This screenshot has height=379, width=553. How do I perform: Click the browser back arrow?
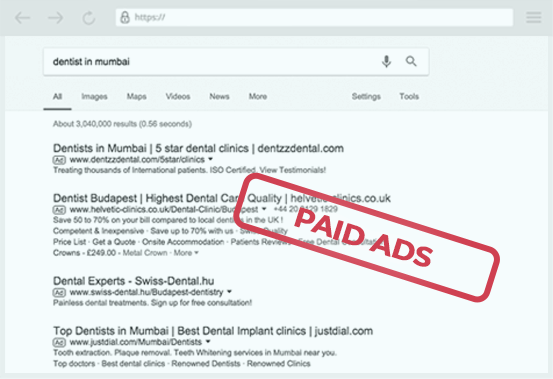point(23,18)
